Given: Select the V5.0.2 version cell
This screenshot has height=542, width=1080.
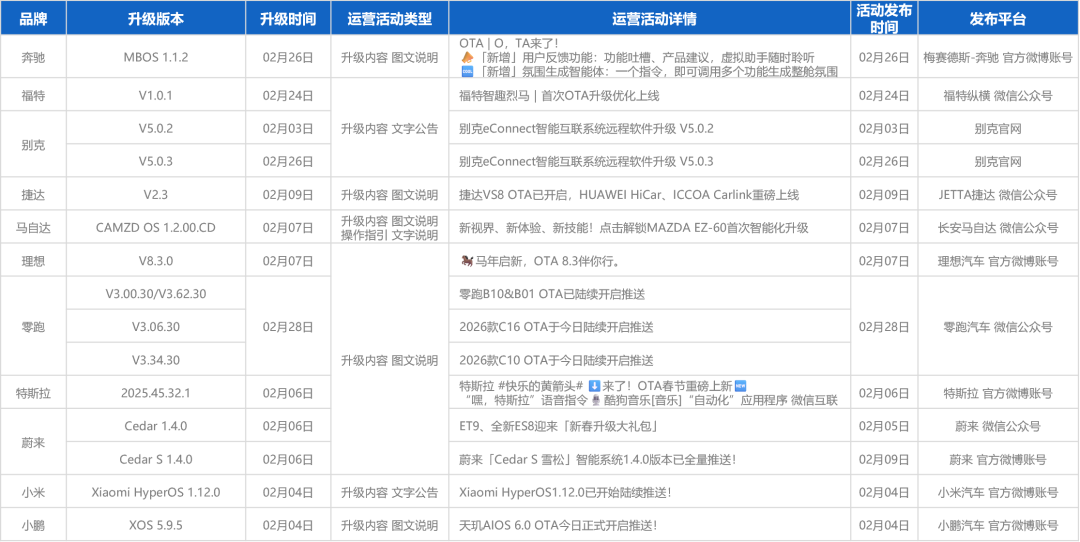Looking at the screenshot, I should 156,128.
